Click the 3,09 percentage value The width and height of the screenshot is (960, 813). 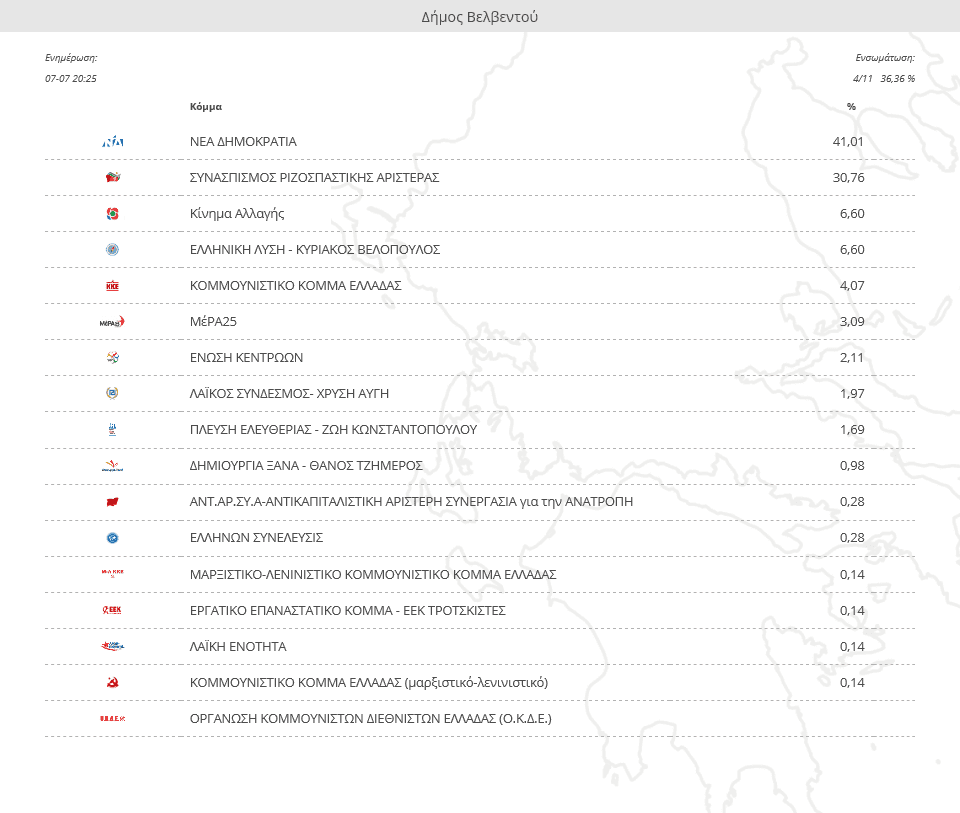(x=852, y=322)
